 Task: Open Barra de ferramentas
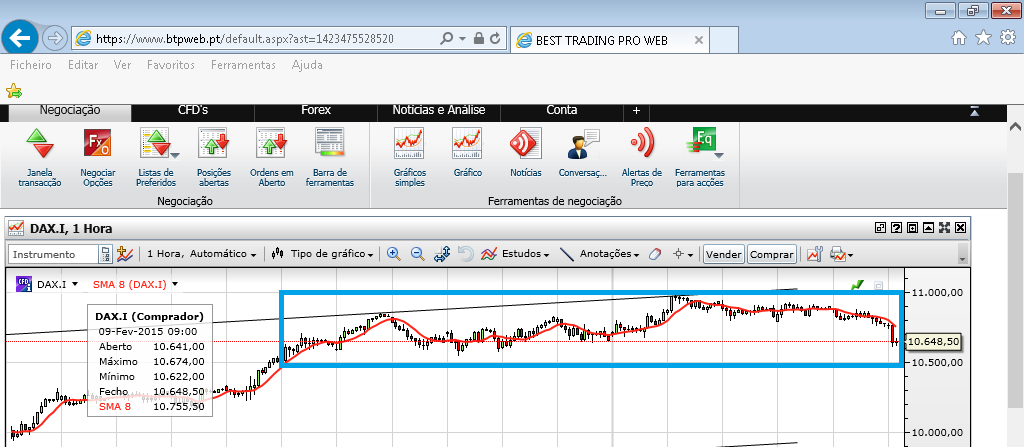(329, 158)
